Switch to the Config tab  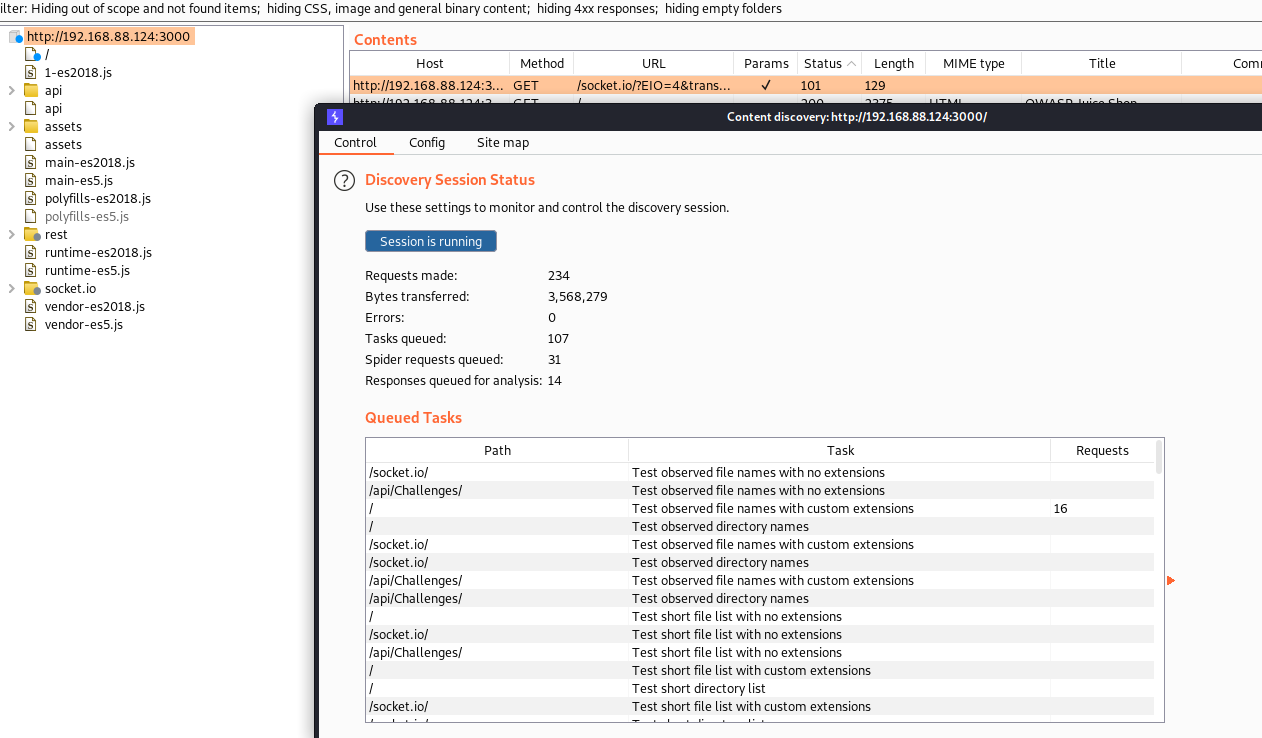point(427,143)
